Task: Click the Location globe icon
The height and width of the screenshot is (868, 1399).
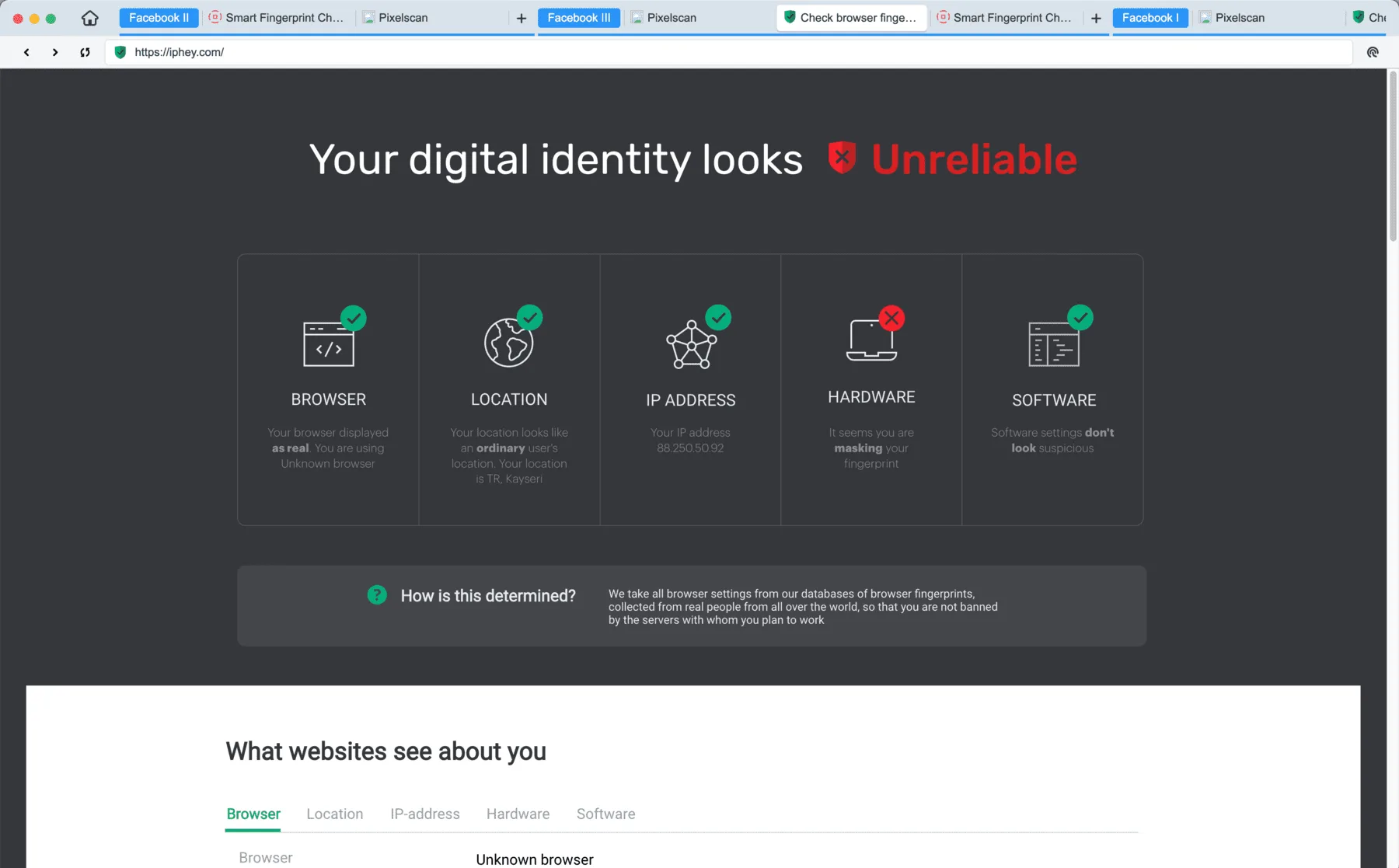Action: tap(508, 343)
